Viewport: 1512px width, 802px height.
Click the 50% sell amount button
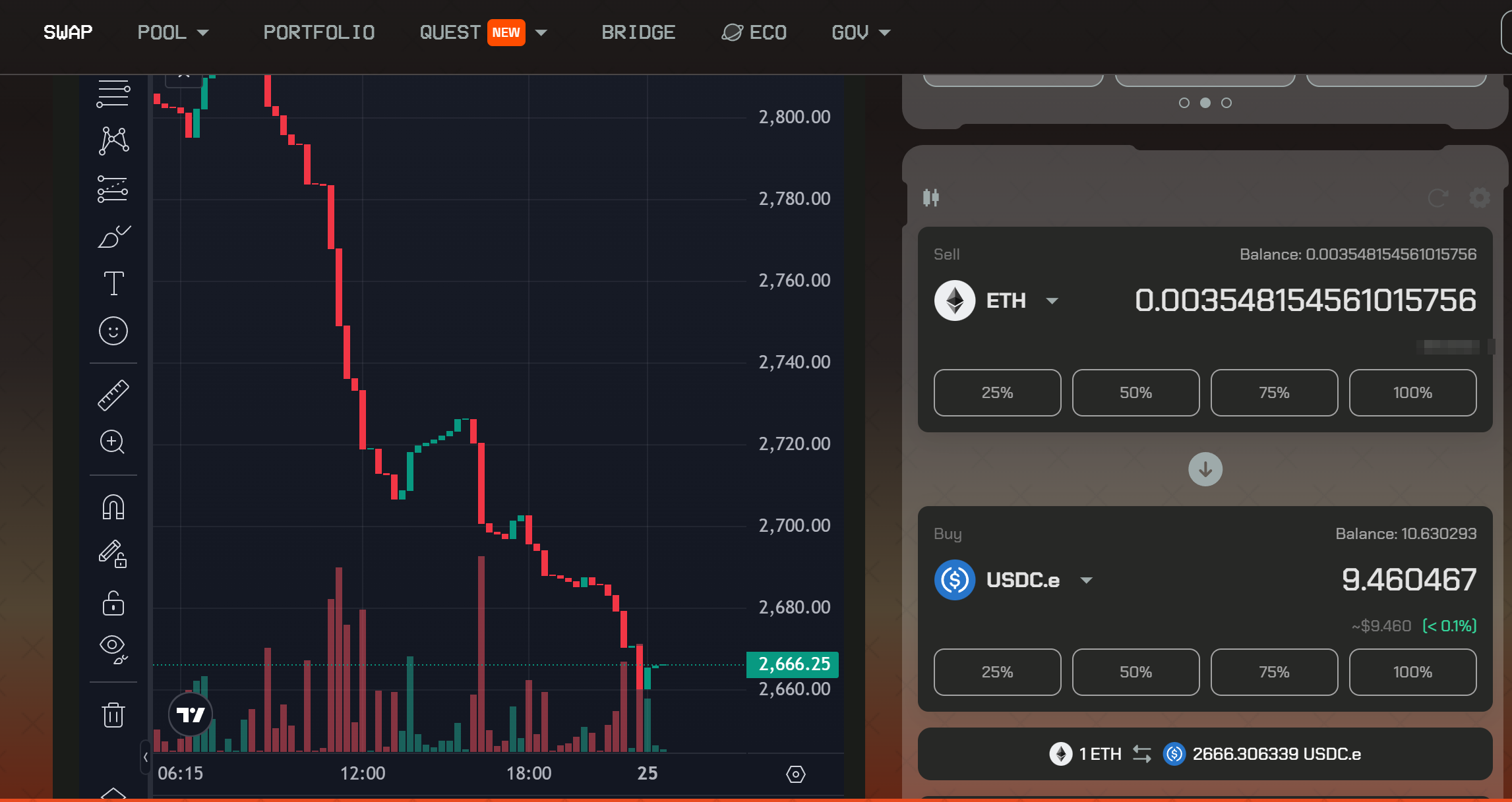1135,393
